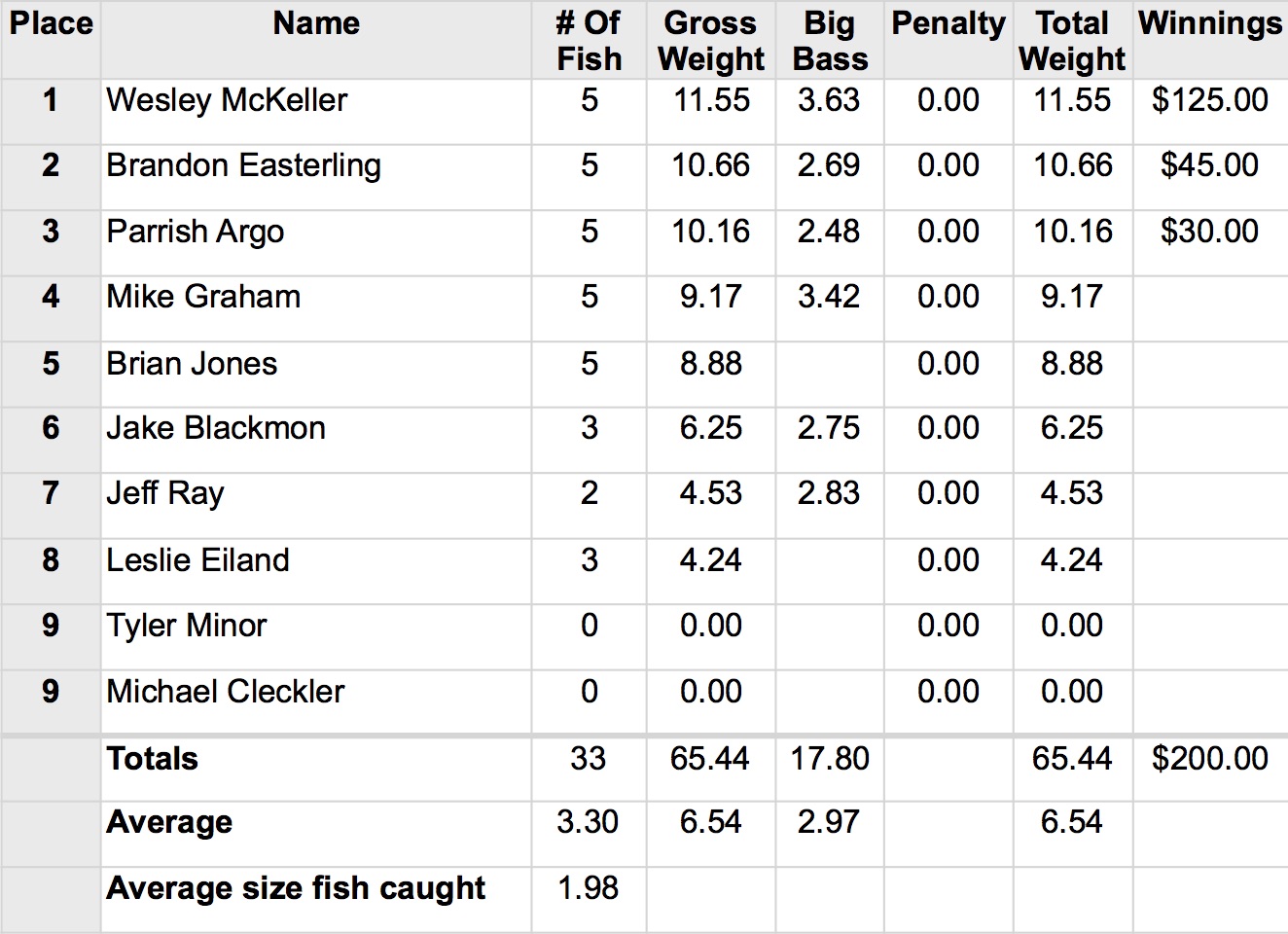Click the Totals row label
This screenshot has height=934, width=1288.
[153, 759]
